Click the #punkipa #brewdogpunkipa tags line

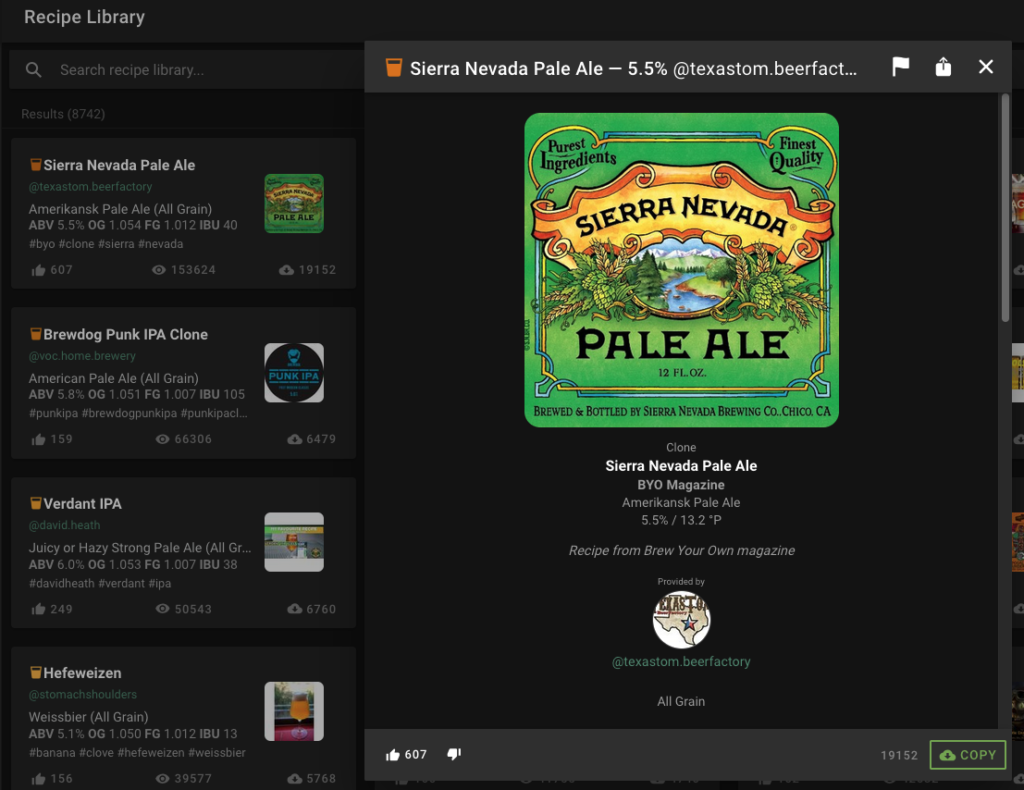tap(138, 413)
